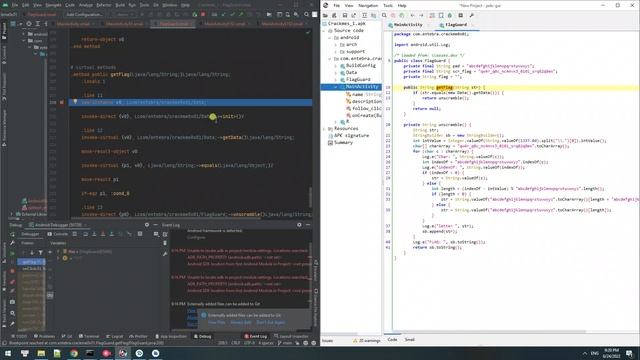Screen dimensions: 640x360
Task: Go back using JADX left arrow icon
Action: (x=412, y=16)
